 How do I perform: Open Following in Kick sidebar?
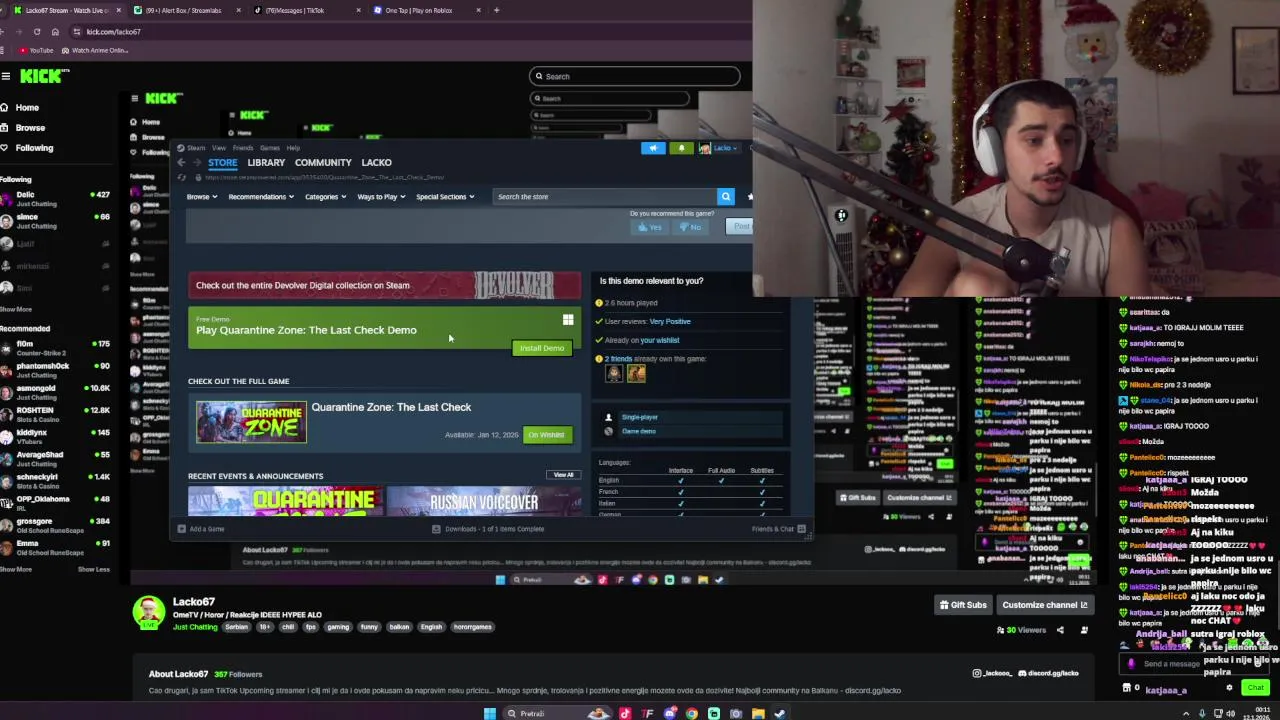(x=27, y=147)
